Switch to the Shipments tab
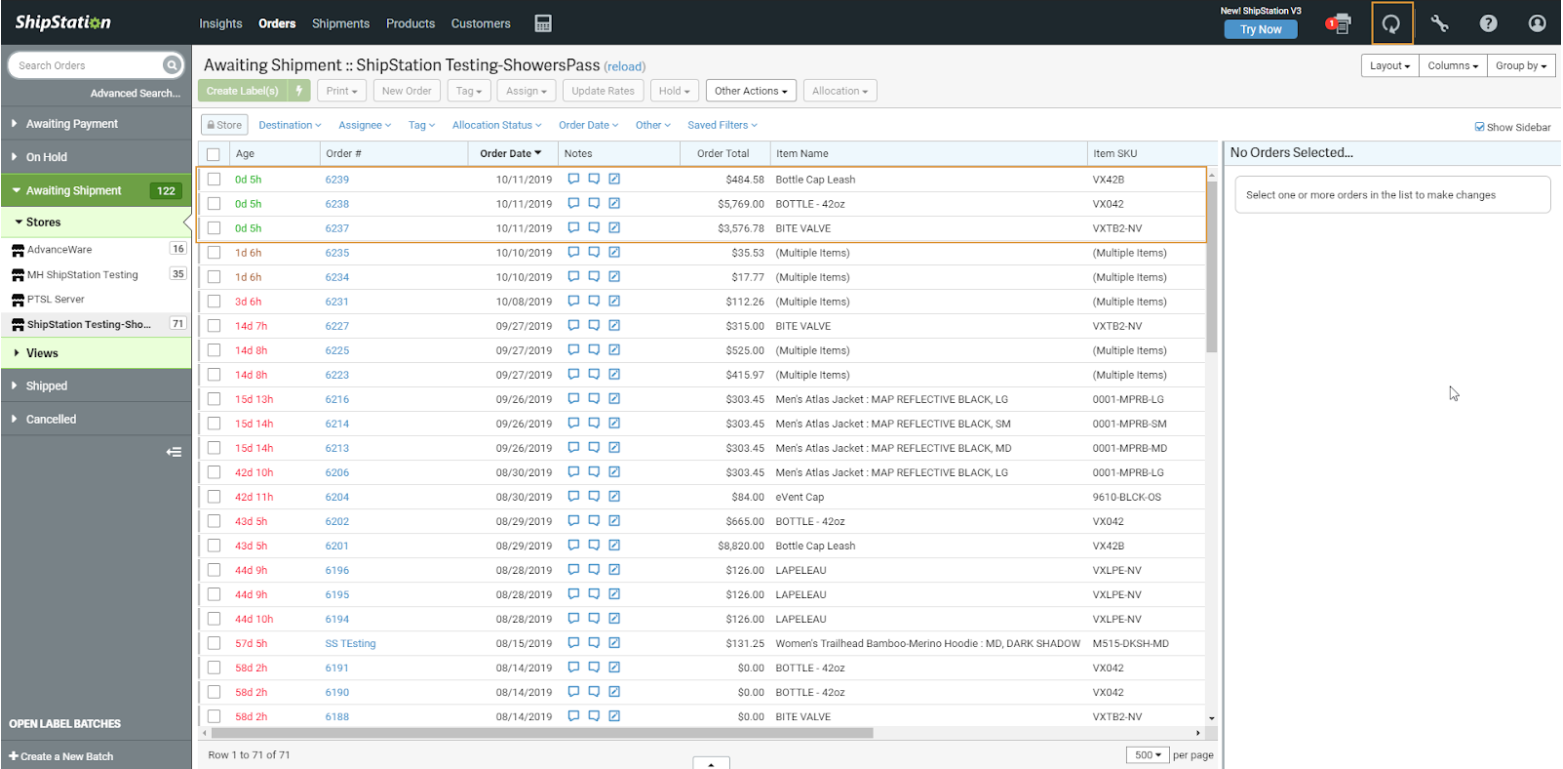The height and width of the screenshot is (769, 1563). click(340, 23)
